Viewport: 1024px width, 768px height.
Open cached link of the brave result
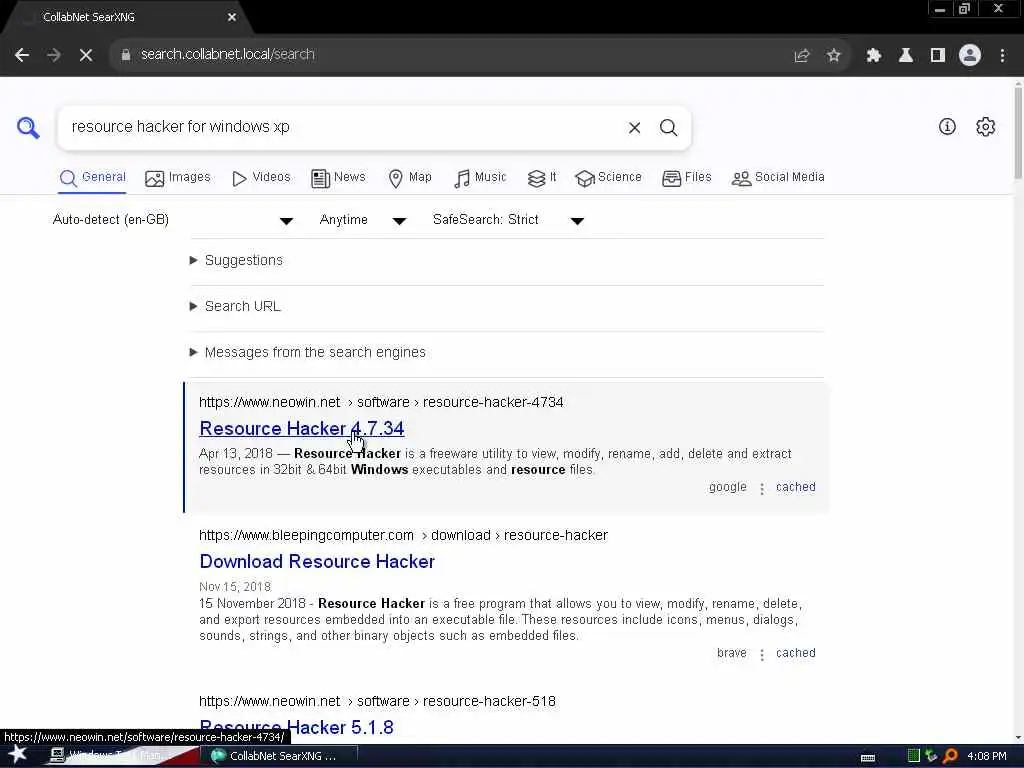tap(795, 653)
